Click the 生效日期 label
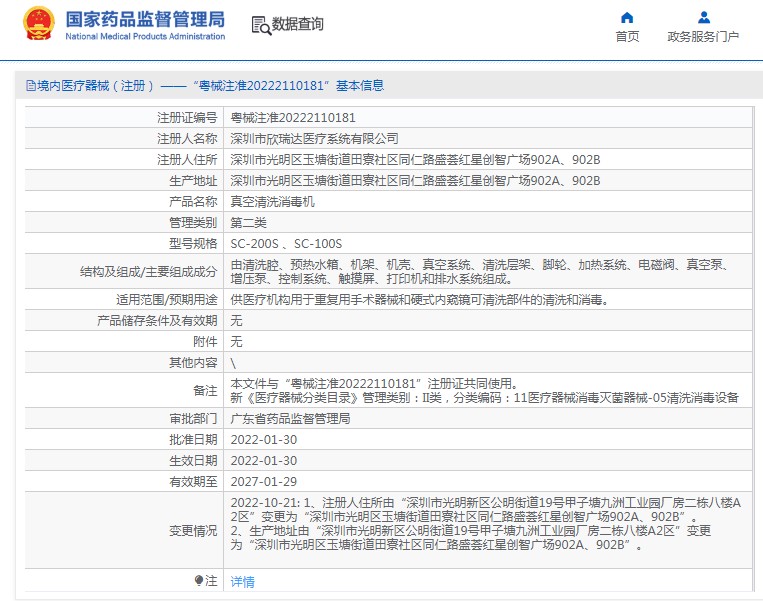The image size is (763, 601). (193, 461)
